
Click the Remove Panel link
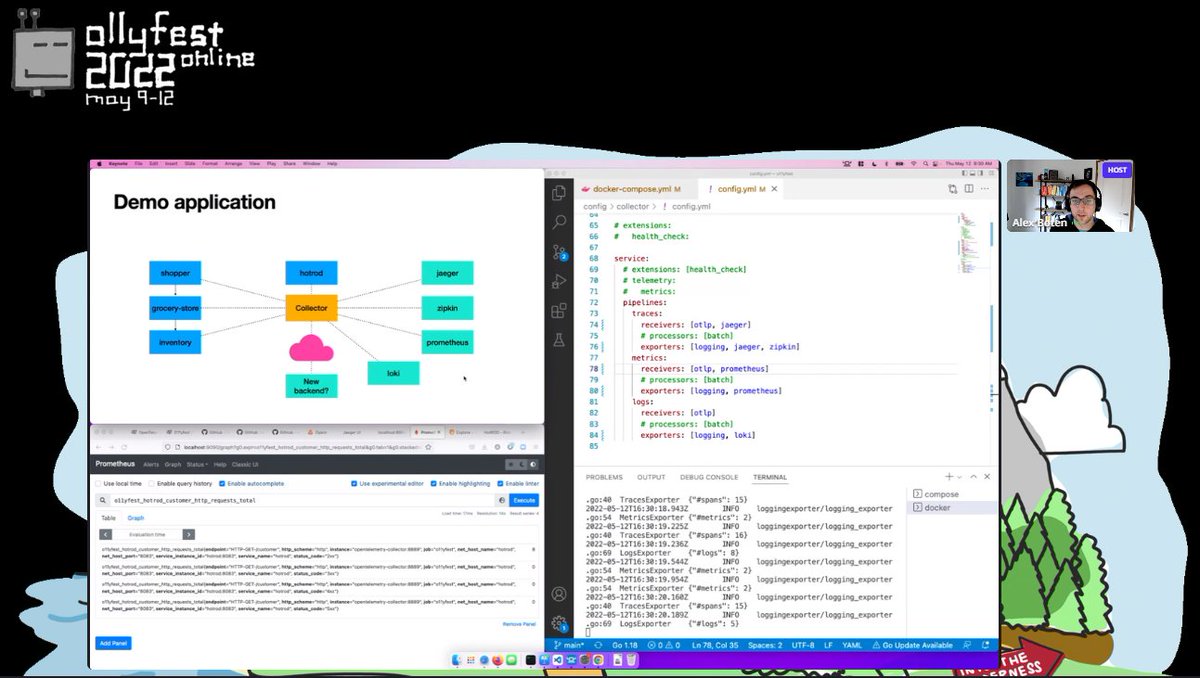(518, 623)
